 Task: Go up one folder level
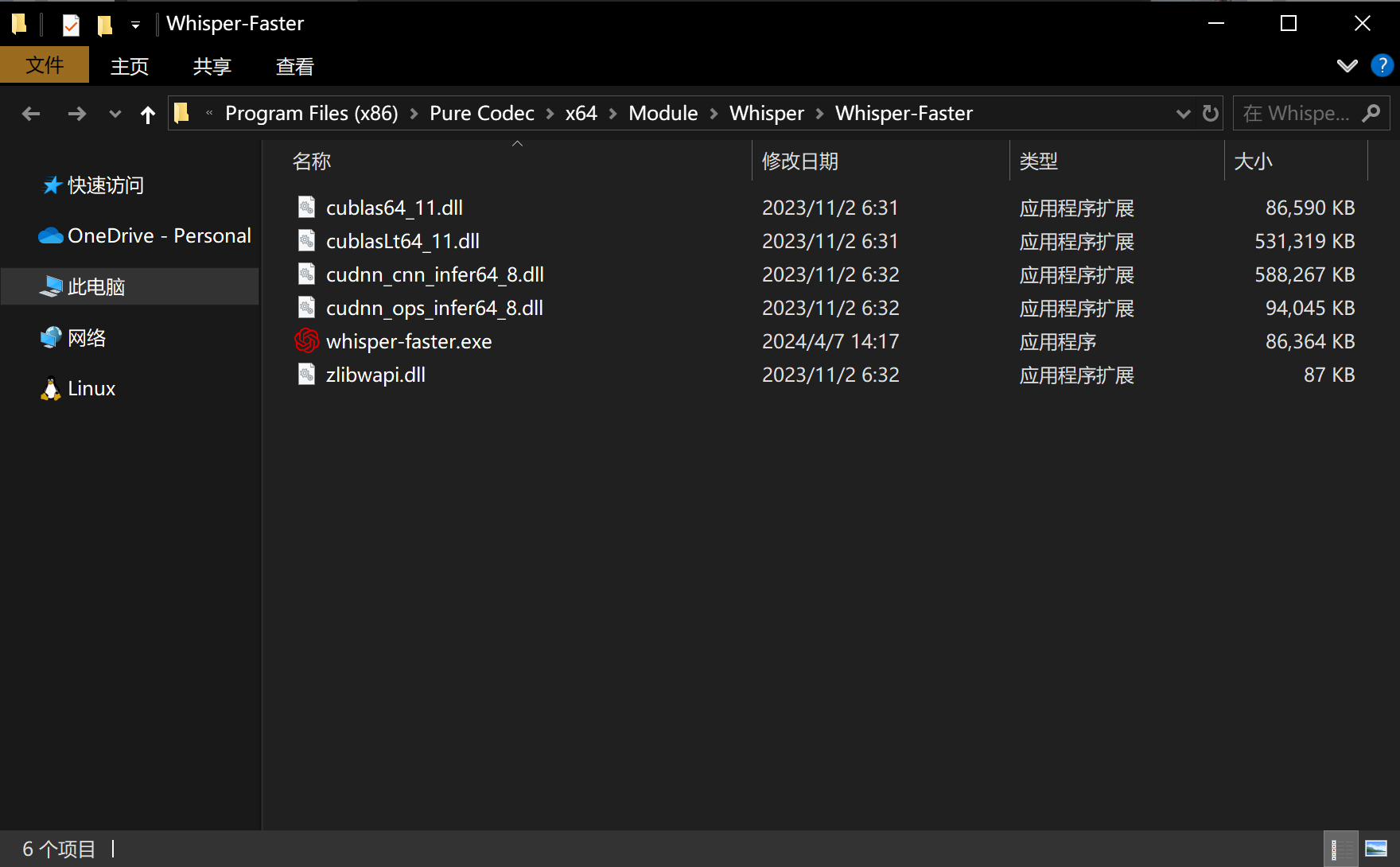148,114
